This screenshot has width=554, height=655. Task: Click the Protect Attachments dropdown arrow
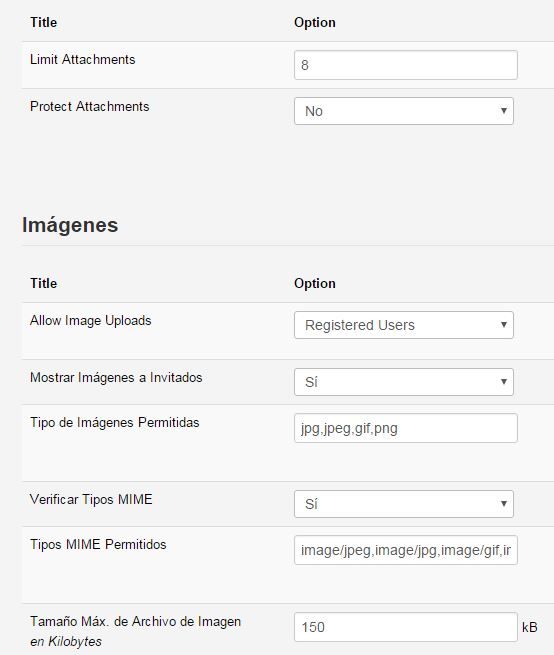click(504, 111)
